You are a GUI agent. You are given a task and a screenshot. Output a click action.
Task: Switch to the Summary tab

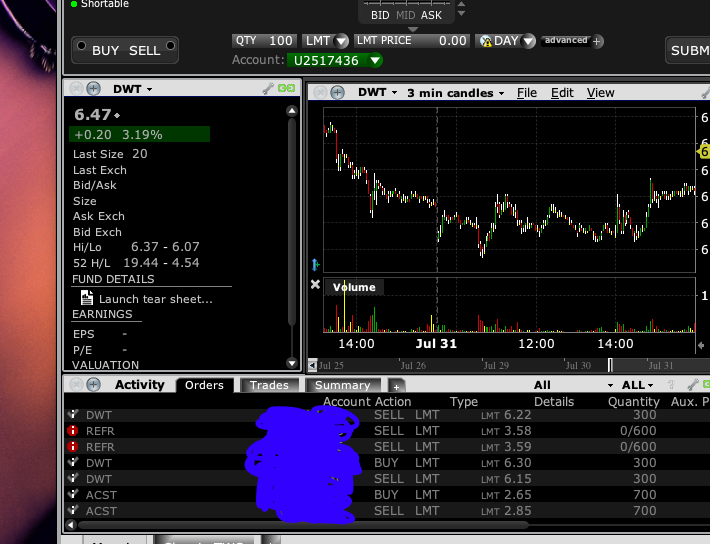343,385
